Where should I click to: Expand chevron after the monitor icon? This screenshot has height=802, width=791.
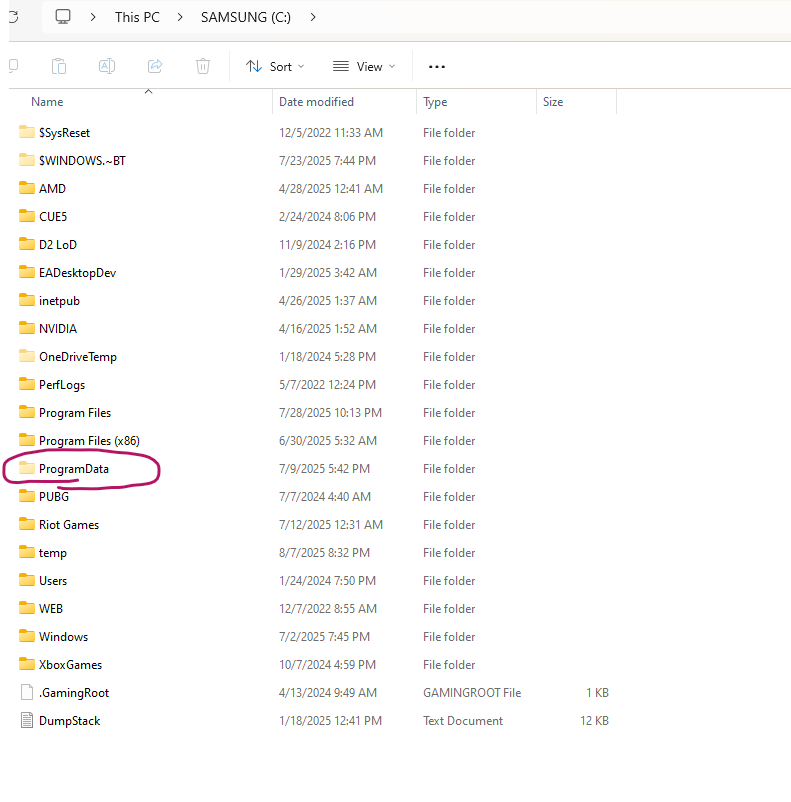(93, 17)
